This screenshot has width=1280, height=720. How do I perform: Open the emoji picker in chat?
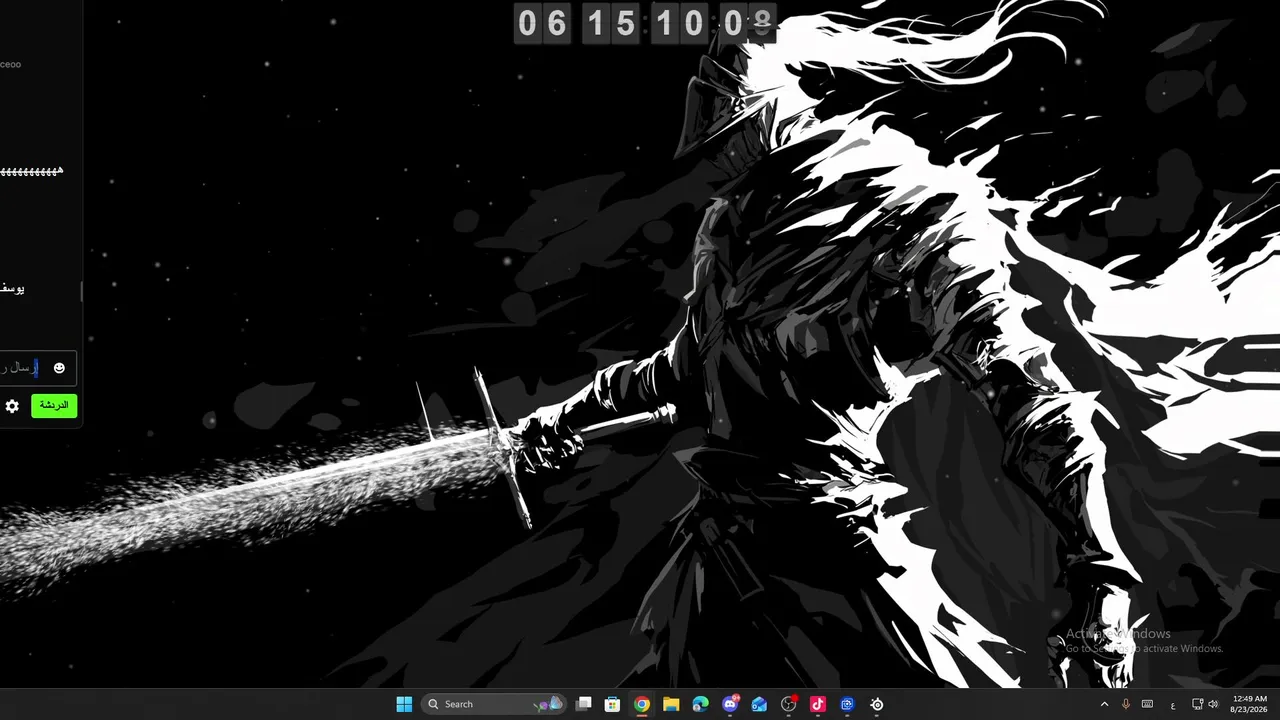[59, 368]
